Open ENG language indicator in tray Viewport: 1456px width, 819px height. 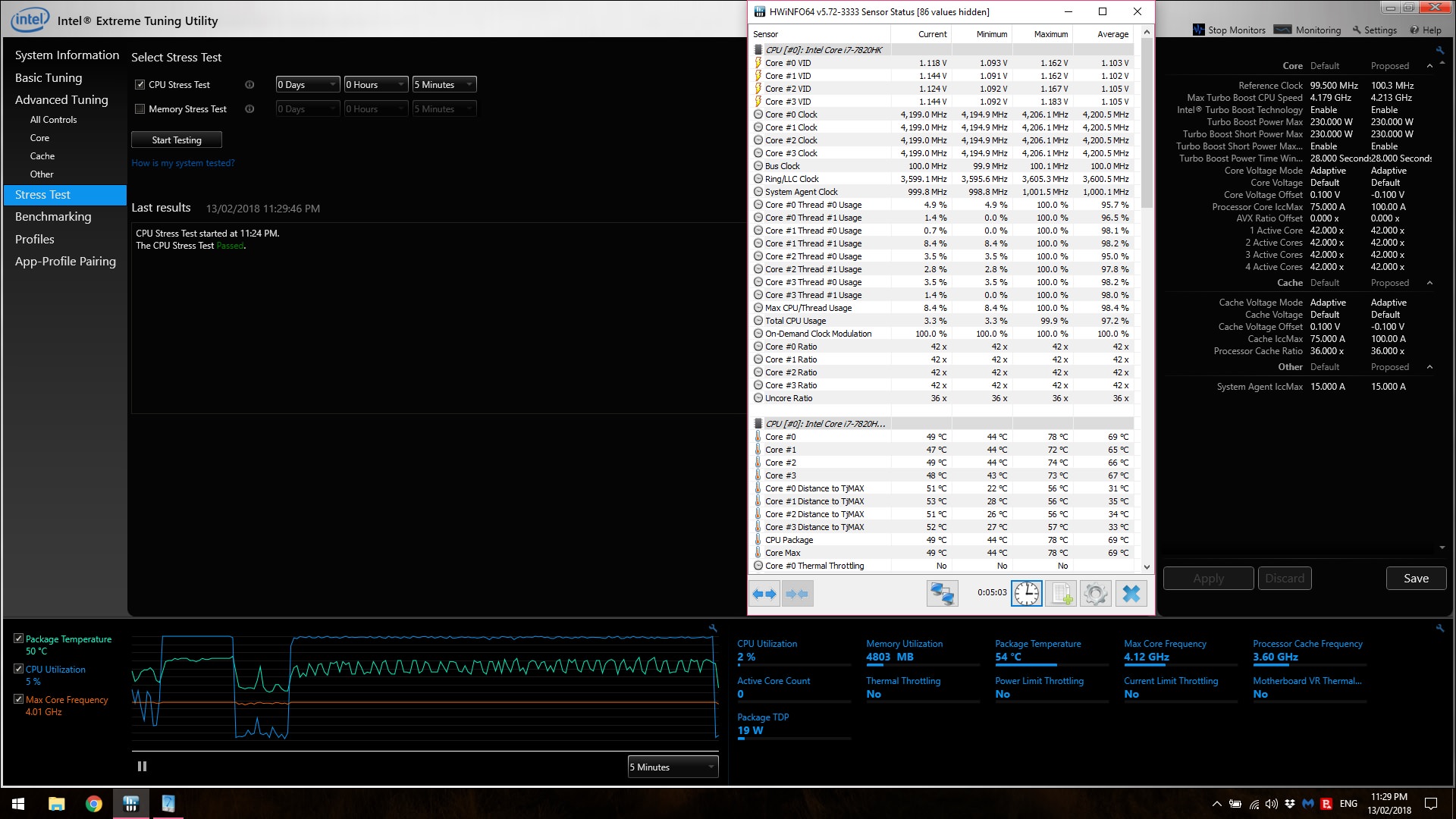1348,804
